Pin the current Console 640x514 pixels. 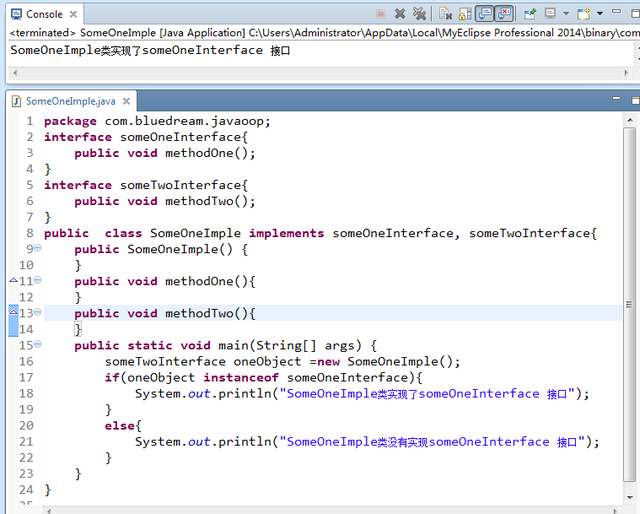pyautogui.click(x=530, y=14)
